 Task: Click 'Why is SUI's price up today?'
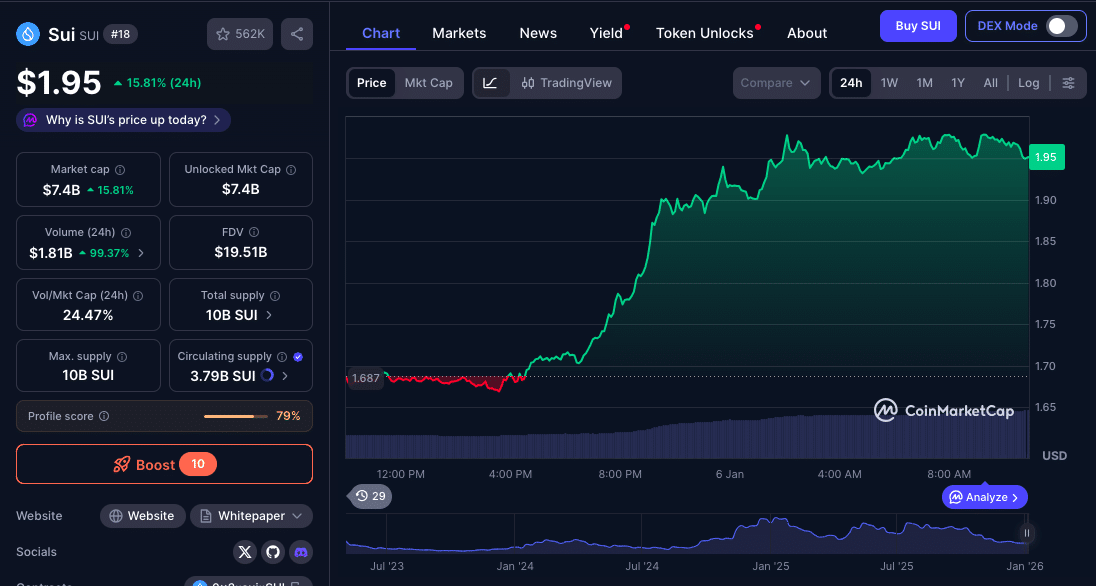click(122, 119)
